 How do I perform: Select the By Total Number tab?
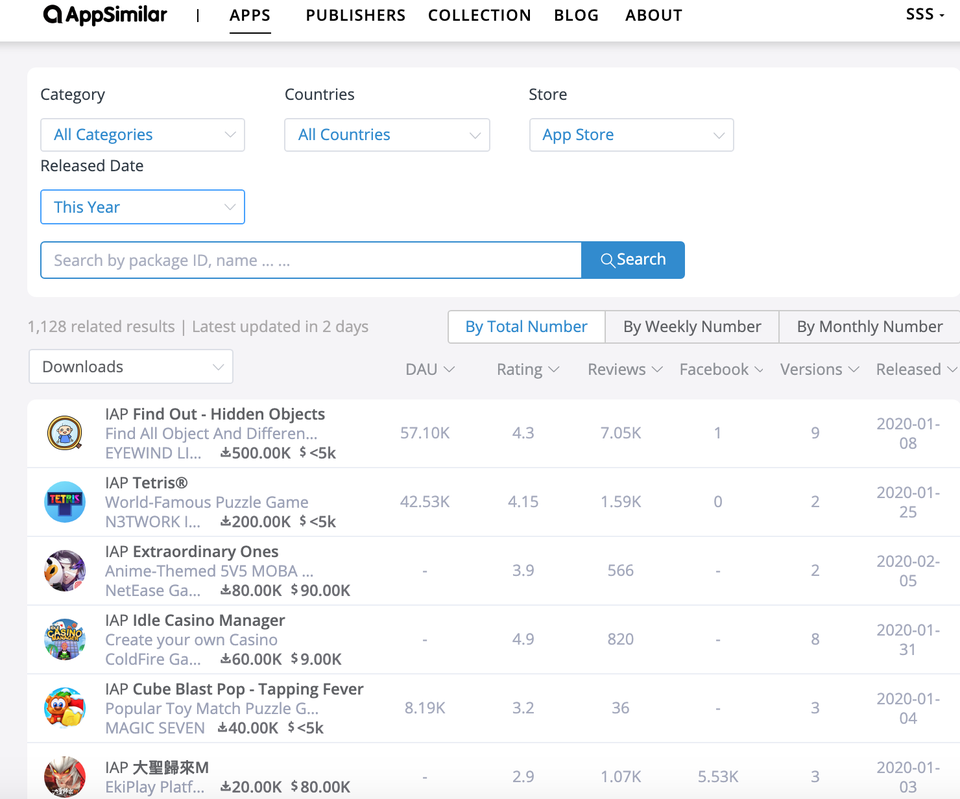click(x=527, y=327)
